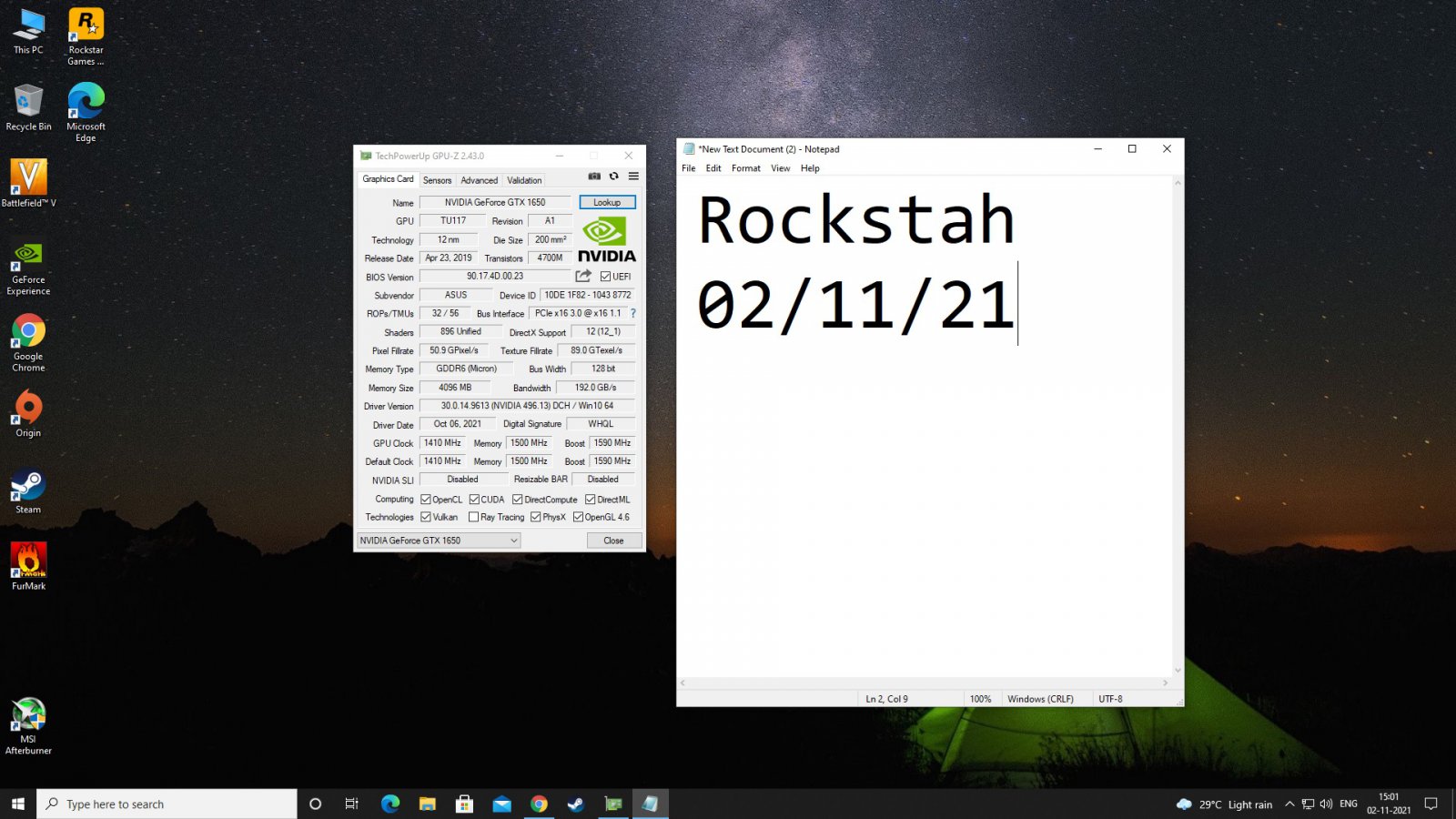Open the GPU-Z hamburger menu
The image size is (1456, 819).
633,177
